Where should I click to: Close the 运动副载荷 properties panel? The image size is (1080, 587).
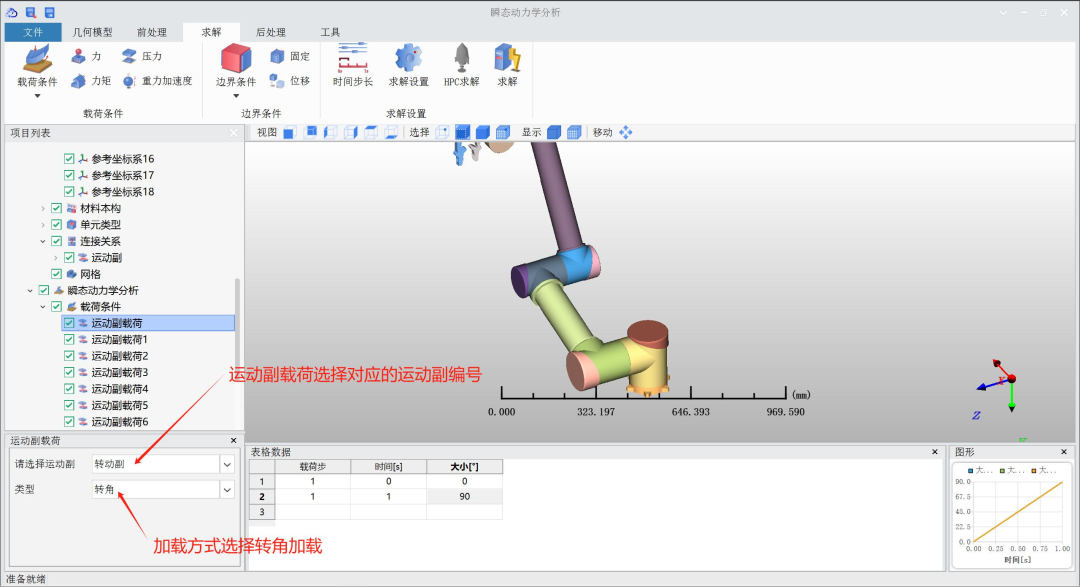point(233,440)
